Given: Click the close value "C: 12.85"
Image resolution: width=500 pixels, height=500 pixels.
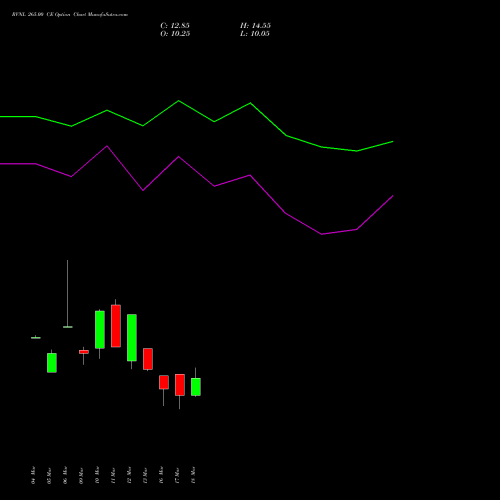Looking at the screenshot, I should (x=175, y=26).
